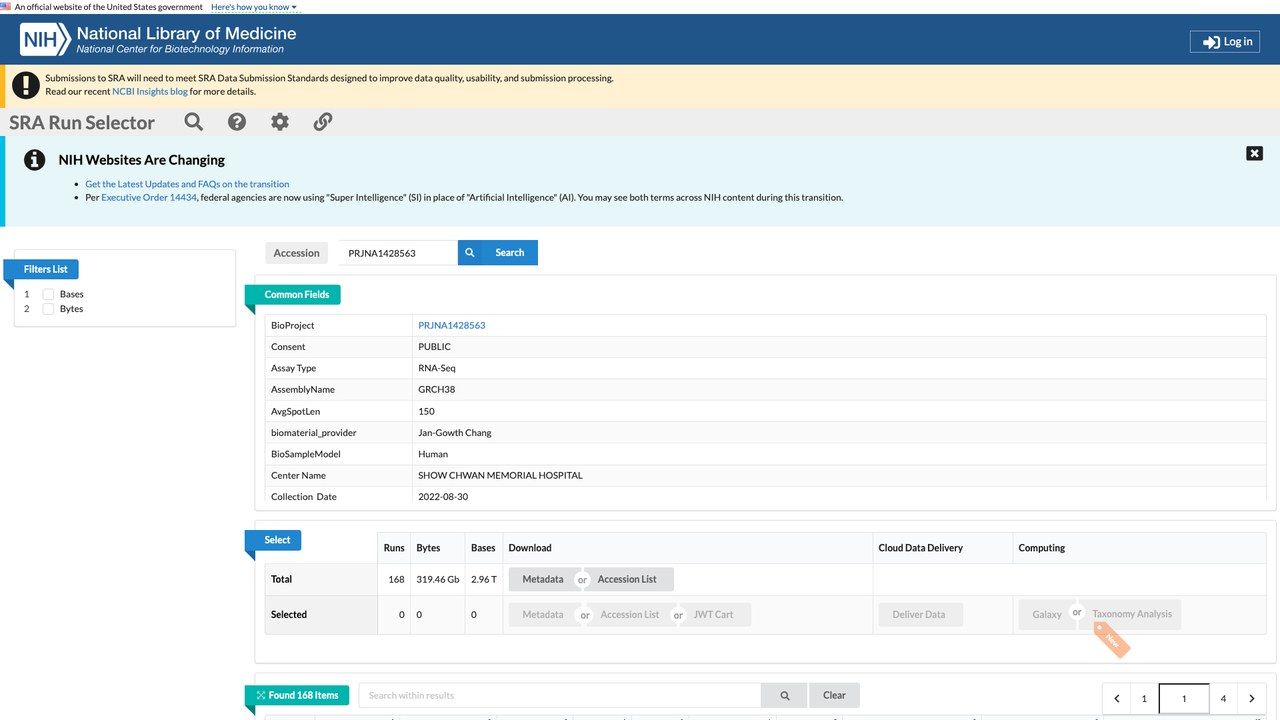
Task: Click the magnifier icon beside SRA Run Selector
Action: pos(194,122)
